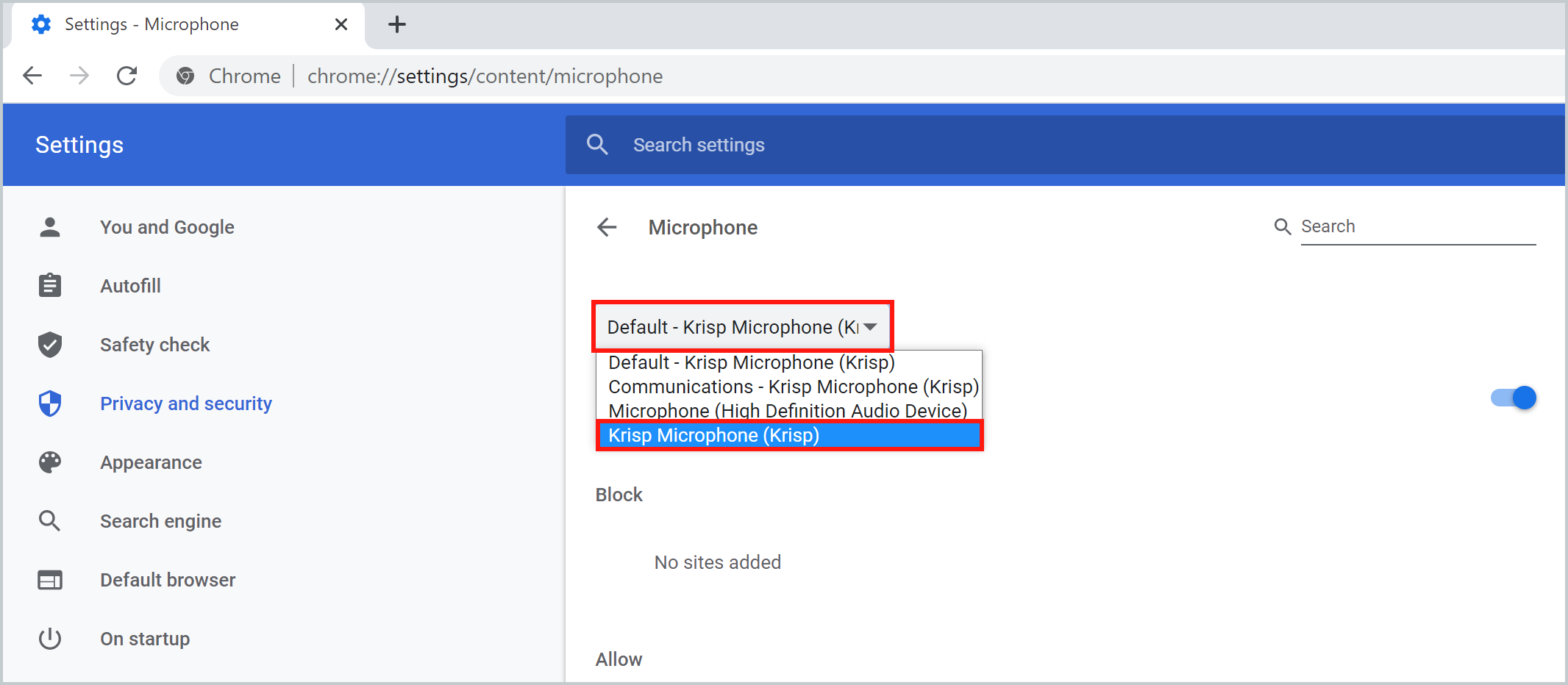Open a new tab with plus icon
The height and width of the screenshot is (685, 1568).
click(x=396, y=24)
